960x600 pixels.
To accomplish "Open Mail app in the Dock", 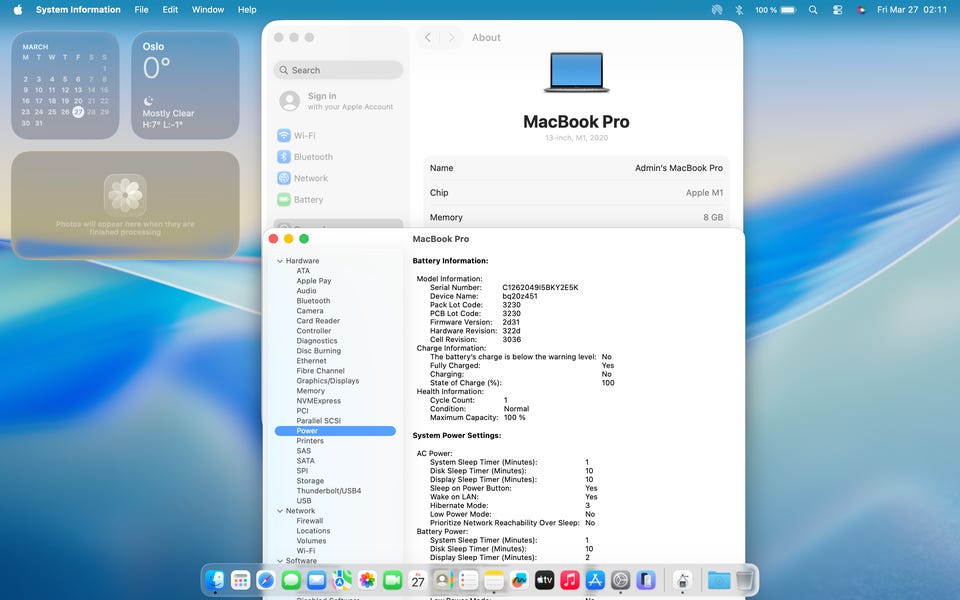I will 317,579.
